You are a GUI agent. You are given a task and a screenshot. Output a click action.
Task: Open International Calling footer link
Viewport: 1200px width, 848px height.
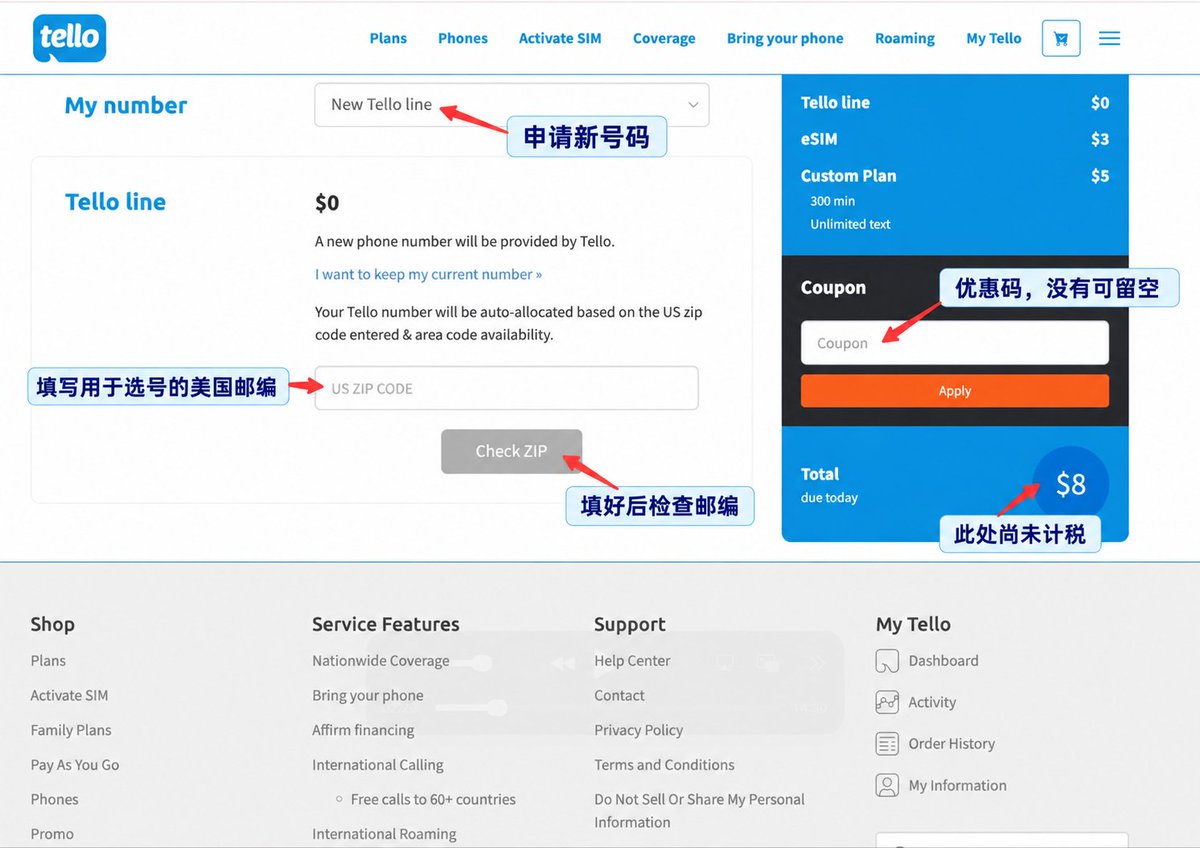tap(378, 765)
